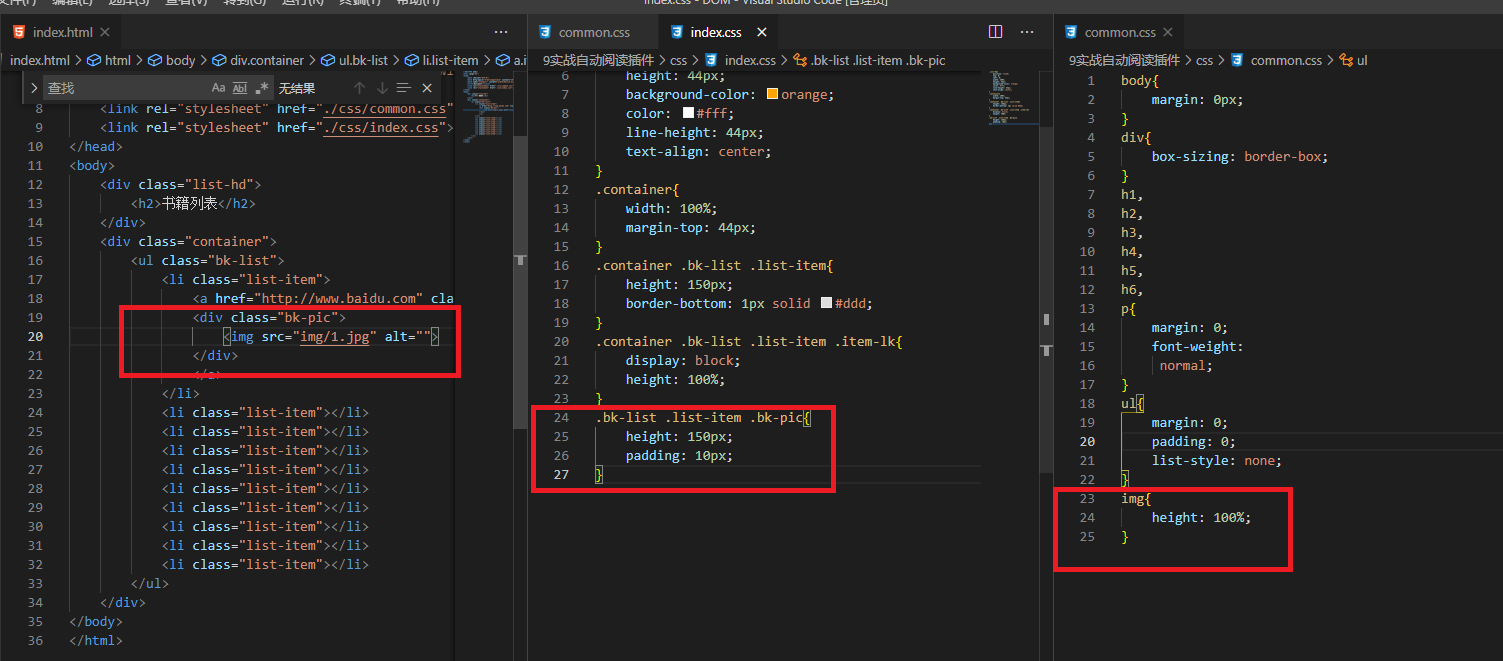
Task: Toggle Find in Selection option
Action: coord(404,88)
